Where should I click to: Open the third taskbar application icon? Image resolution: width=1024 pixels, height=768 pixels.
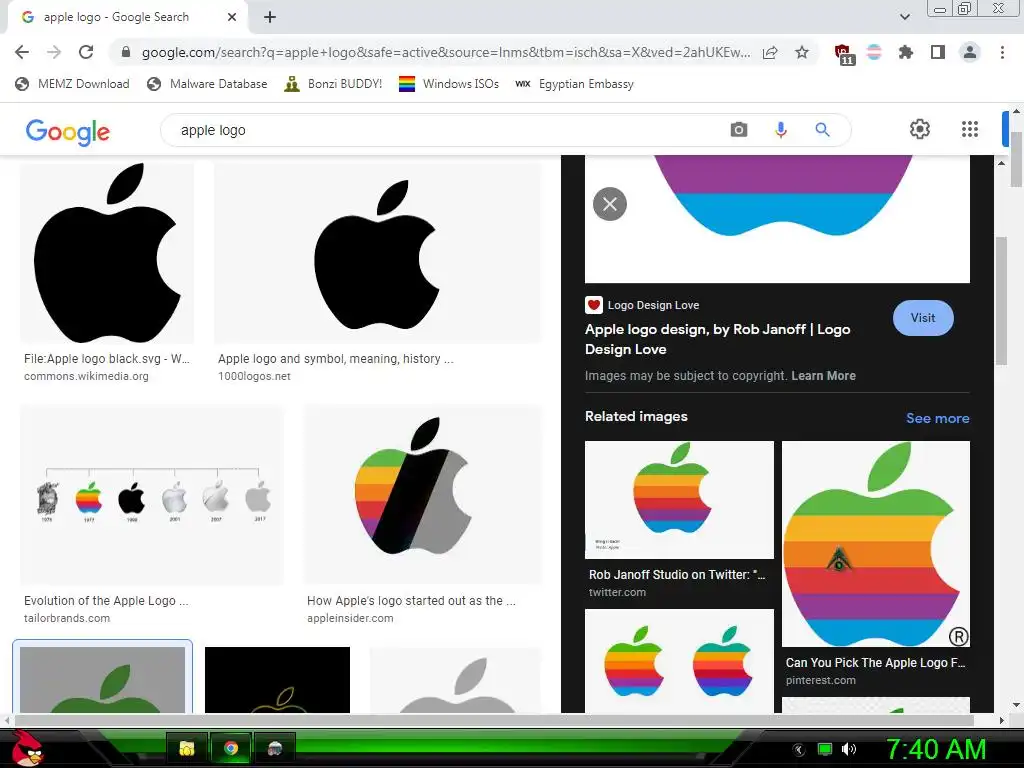point(274,748)
